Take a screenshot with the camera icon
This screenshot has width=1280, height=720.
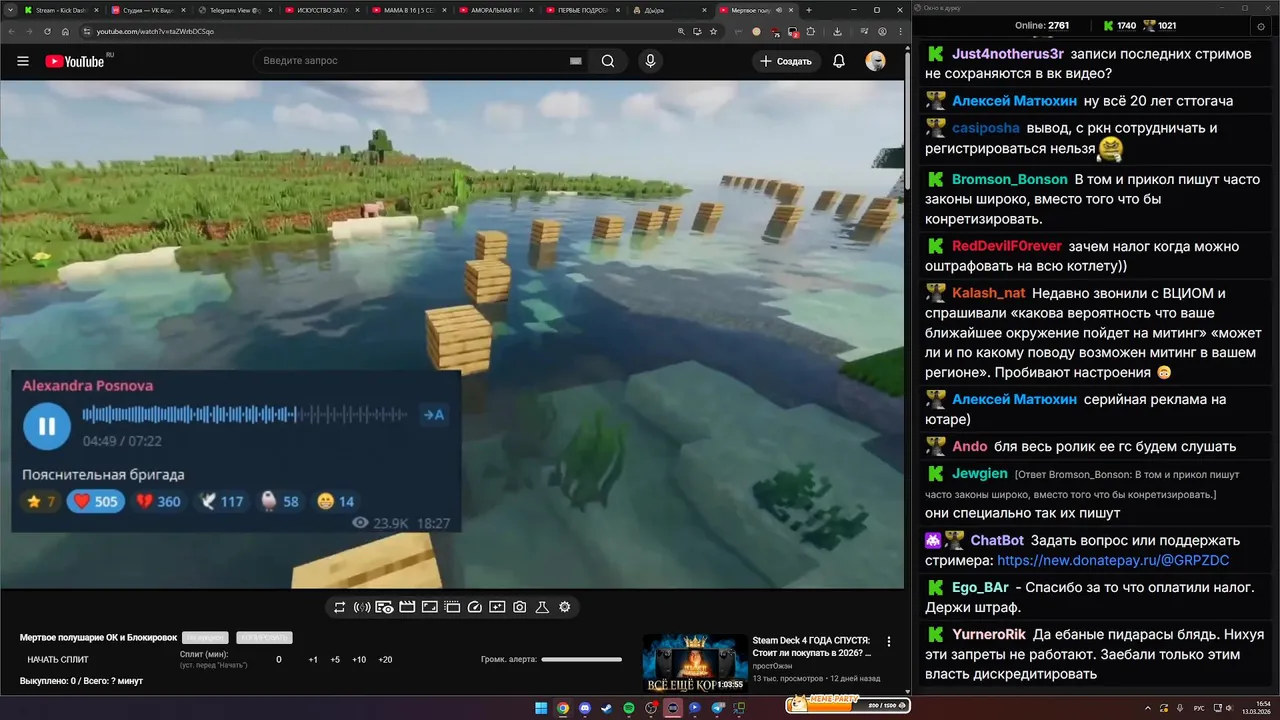(520, 607)
